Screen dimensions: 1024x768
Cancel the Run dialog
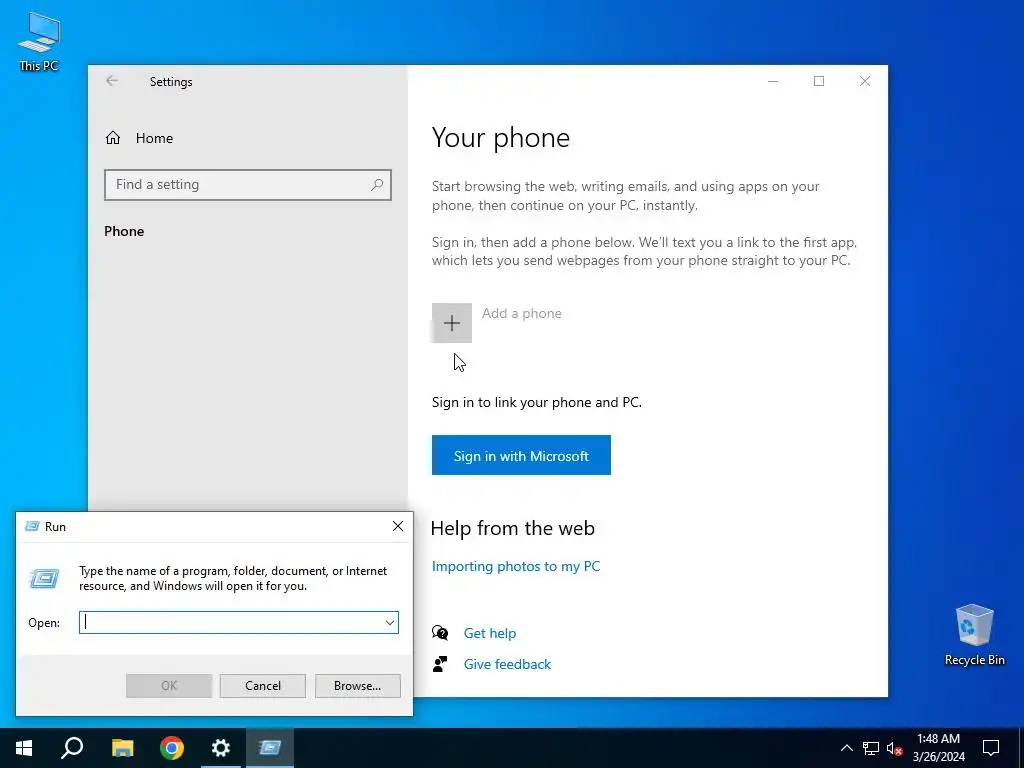point(263,686)
